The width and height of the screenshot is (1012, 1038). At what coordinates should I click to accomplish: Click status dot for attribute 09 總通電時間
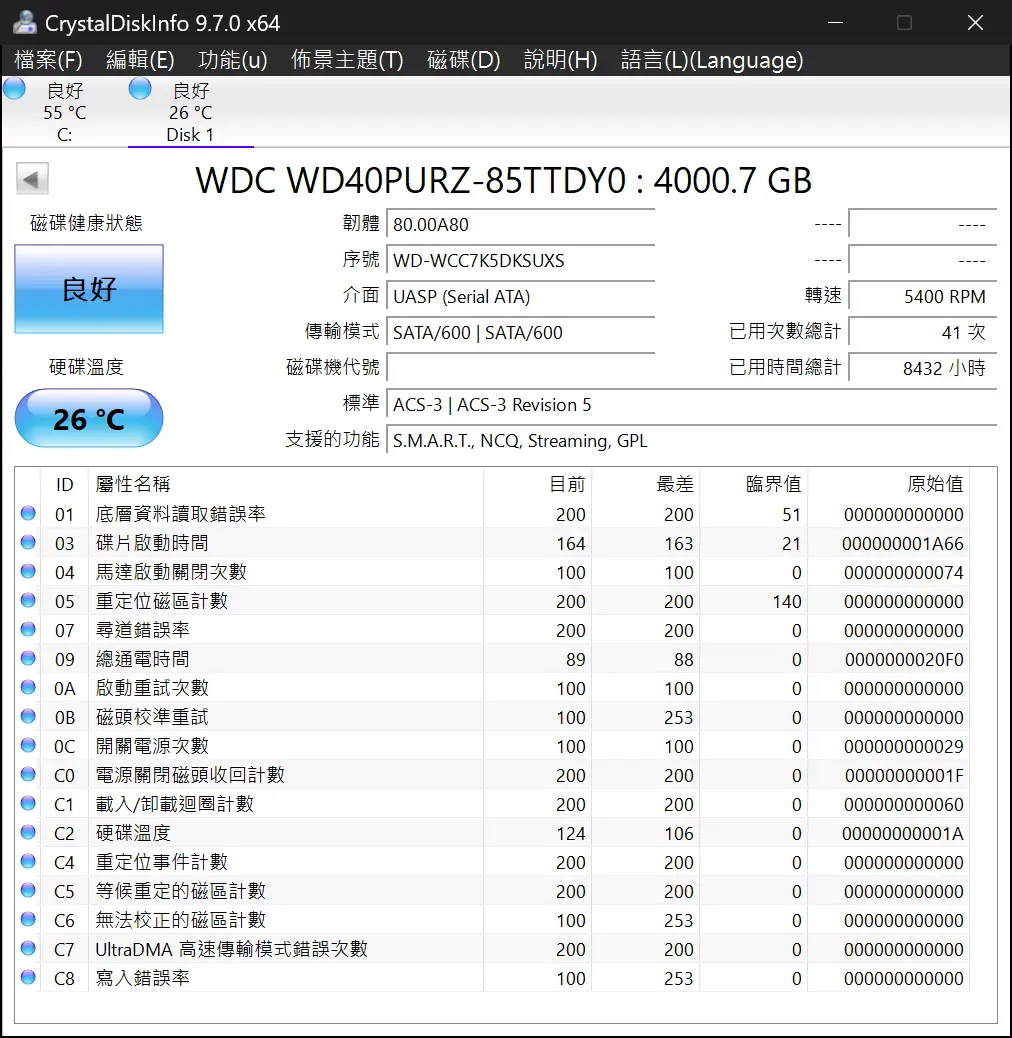(28, 658)
